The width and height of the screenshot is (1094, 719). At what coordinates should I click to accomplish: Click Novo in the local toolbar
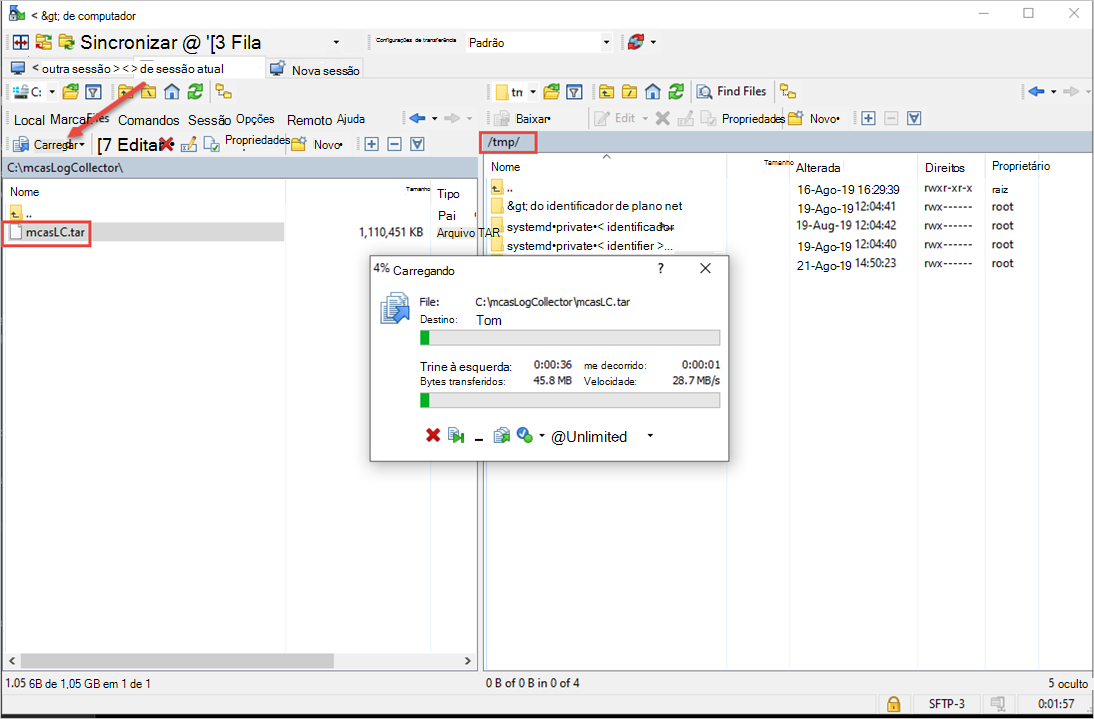[317, 144]
